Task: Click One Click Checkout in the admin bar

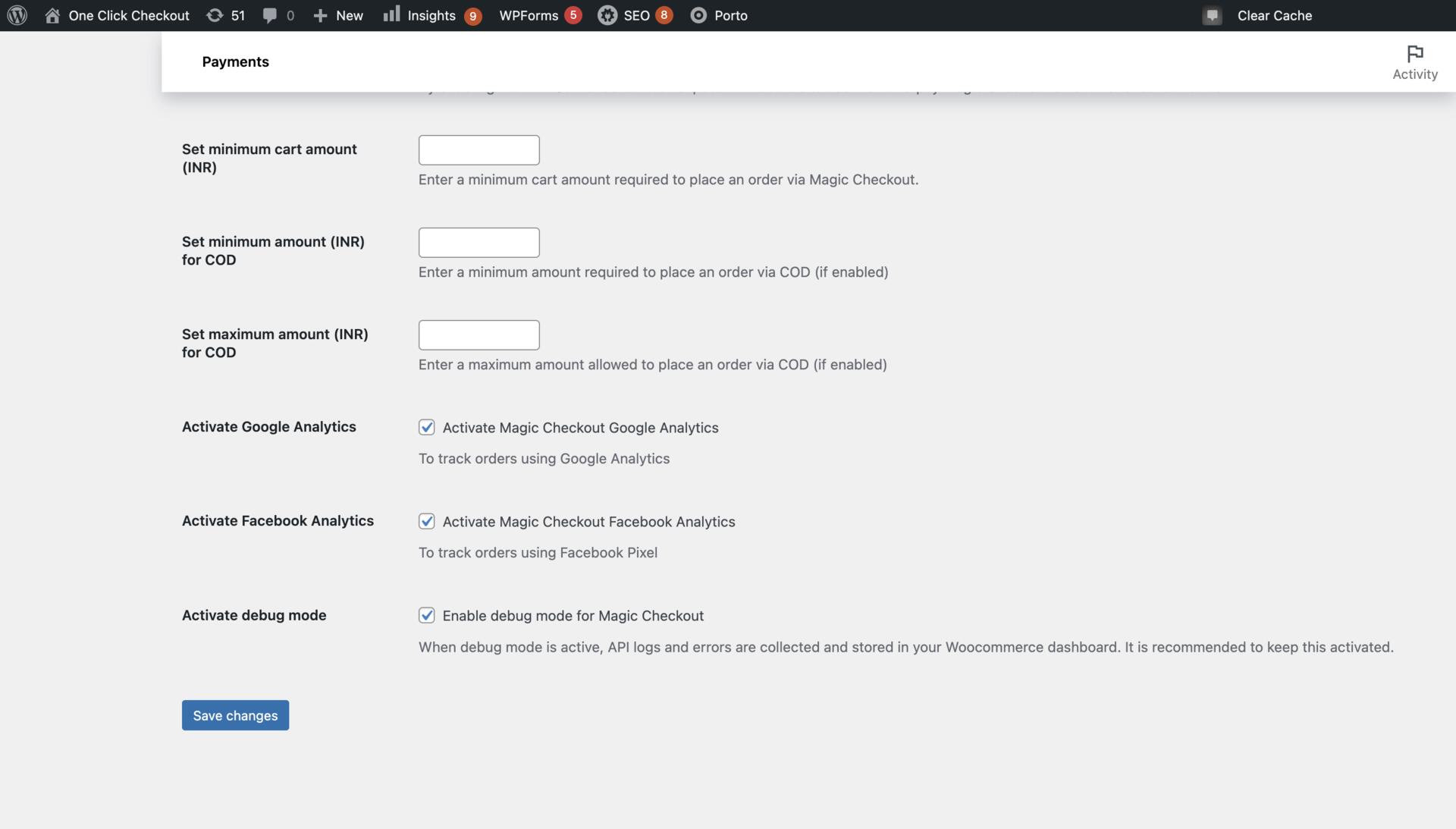Action: coord(127,15)
